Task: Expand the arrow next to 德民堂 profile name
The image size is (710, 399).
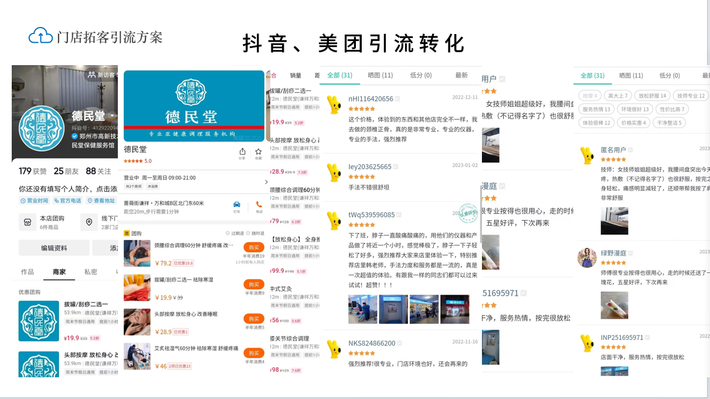Action: coord(113,116)
